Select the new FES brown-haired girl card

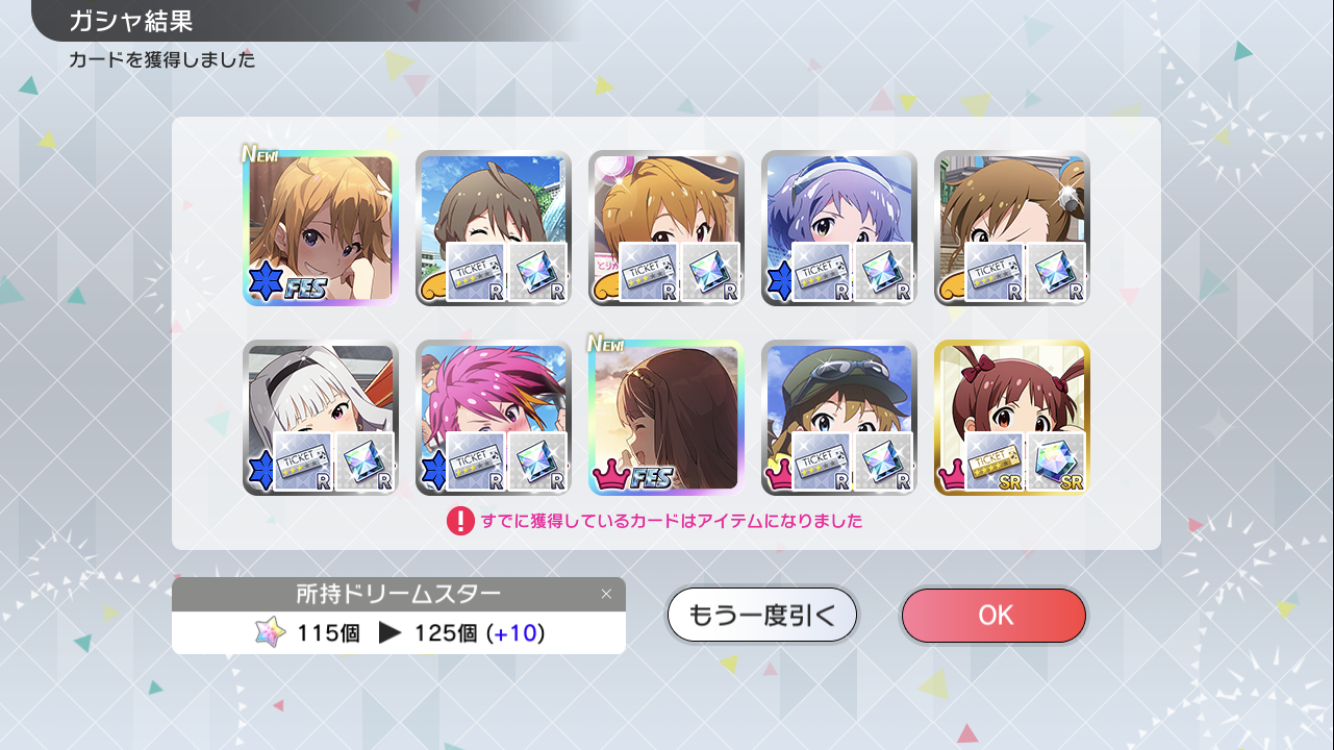click(666, 417)
